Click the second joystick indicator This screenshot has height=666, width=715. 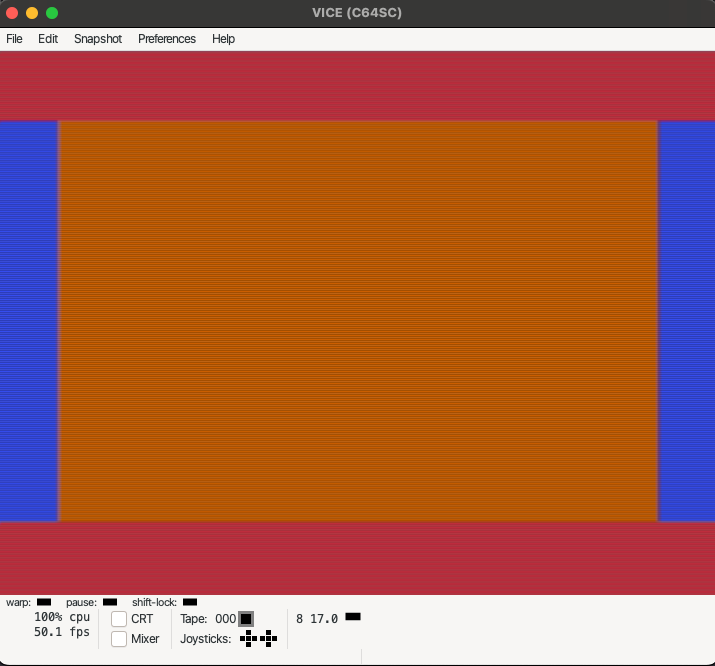pyautogui.click(x=268, y=638)
